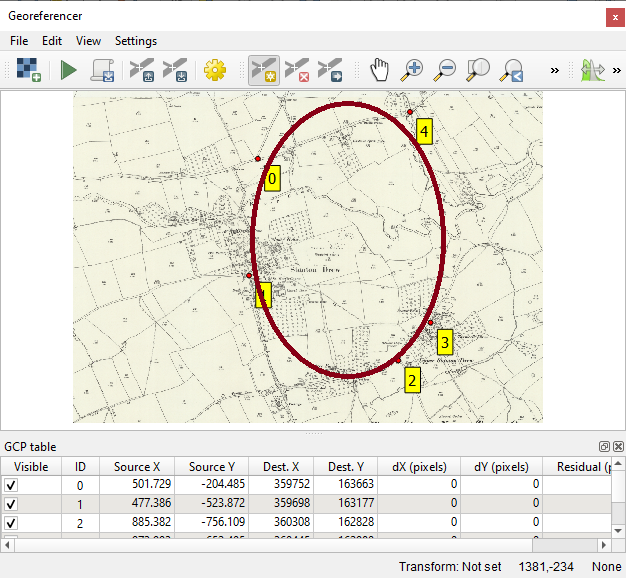Click the Open Raster icon

pos(28,70)
